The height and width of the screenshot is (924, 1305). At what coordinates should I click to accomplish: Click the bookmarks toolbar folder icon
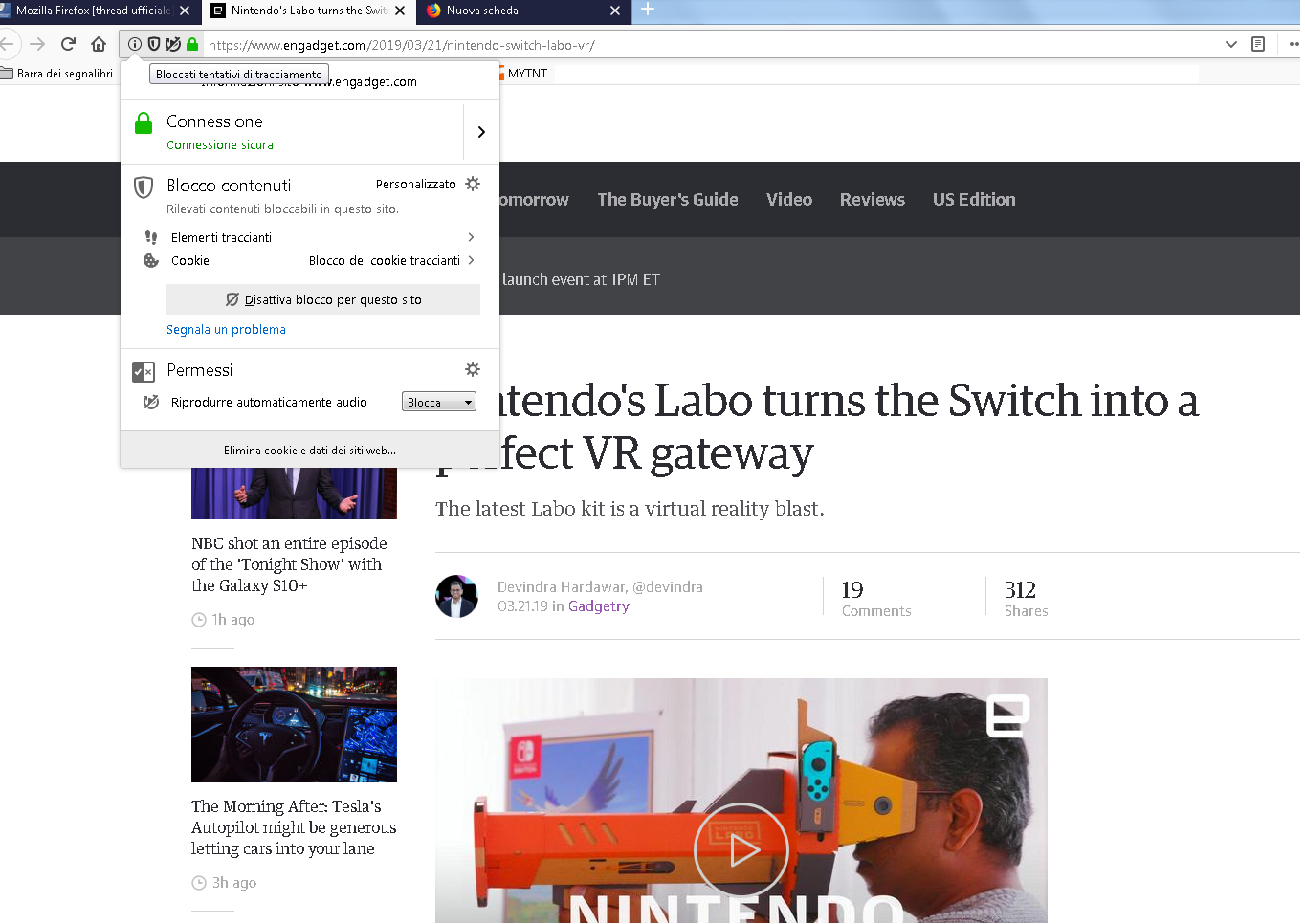[x=7, y=73]
